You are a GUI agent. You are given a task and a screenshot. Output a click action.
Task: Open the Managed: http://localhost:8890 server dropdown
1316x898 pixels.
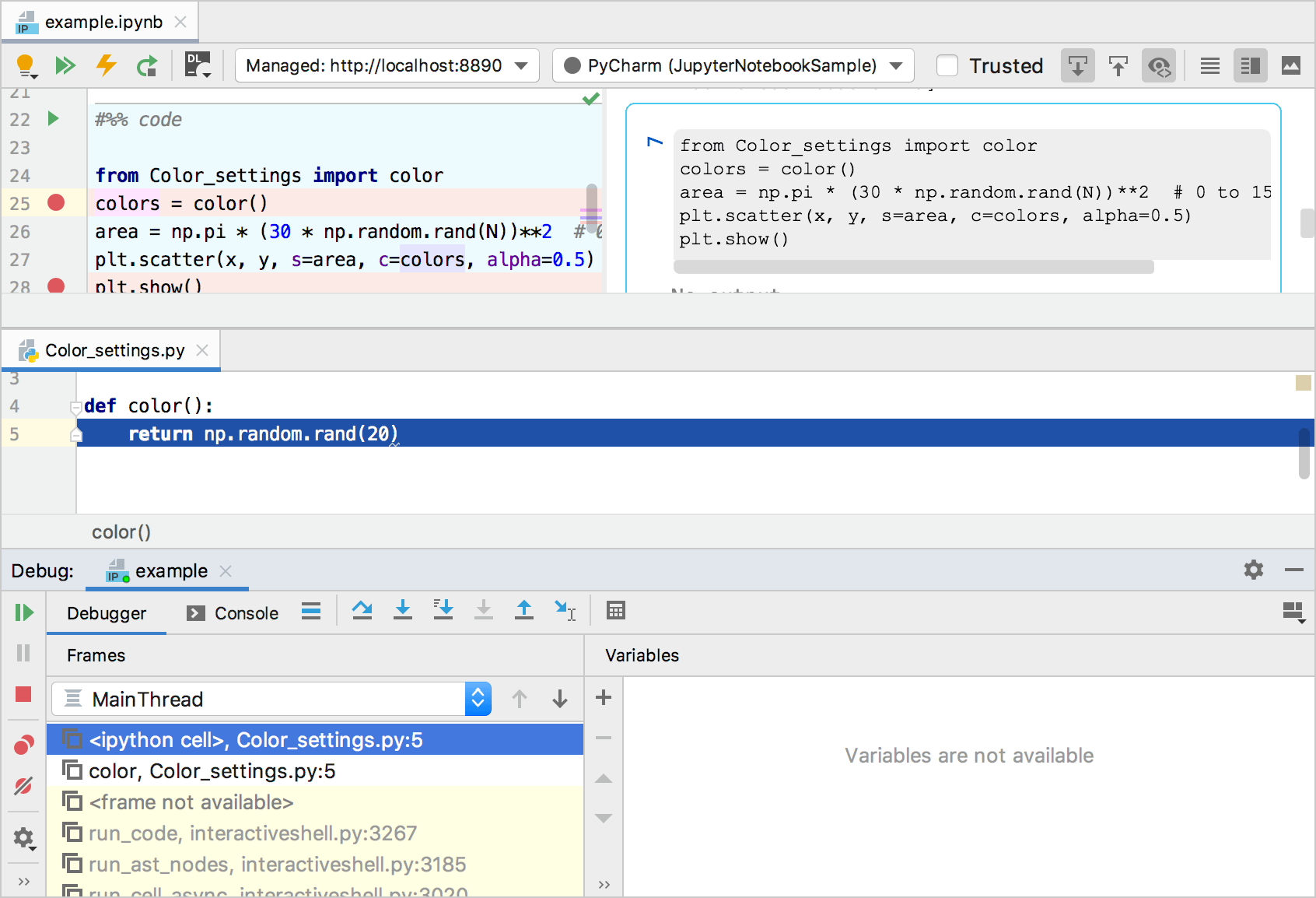click(x=387, y=65)
